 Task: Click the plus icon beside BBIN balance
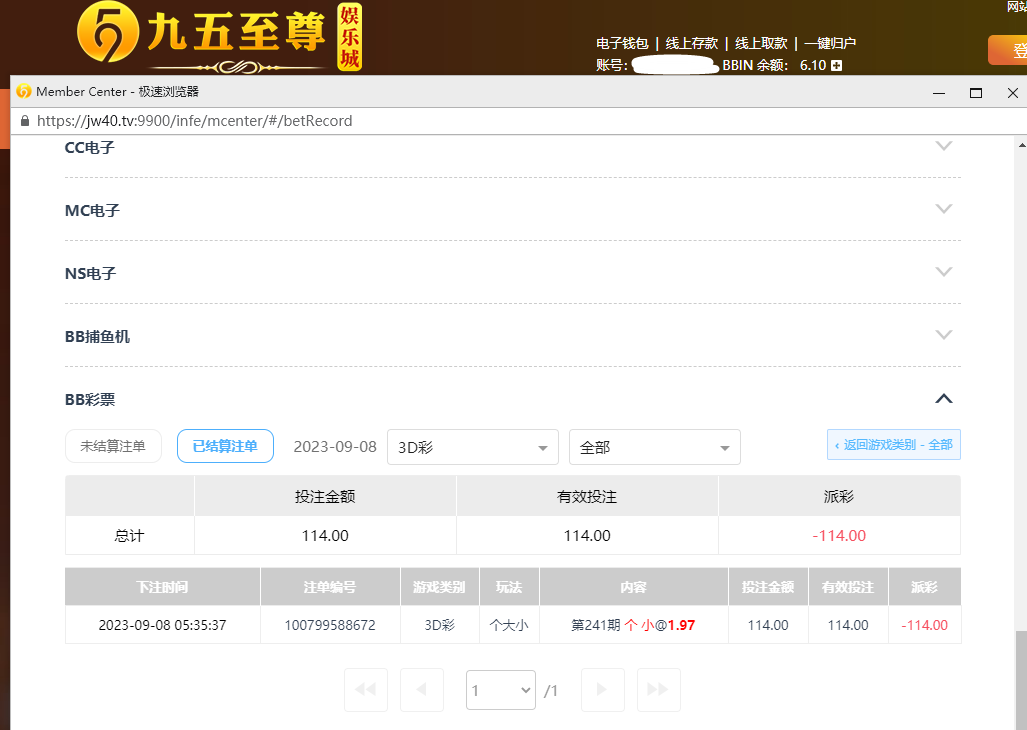[836, 65]
